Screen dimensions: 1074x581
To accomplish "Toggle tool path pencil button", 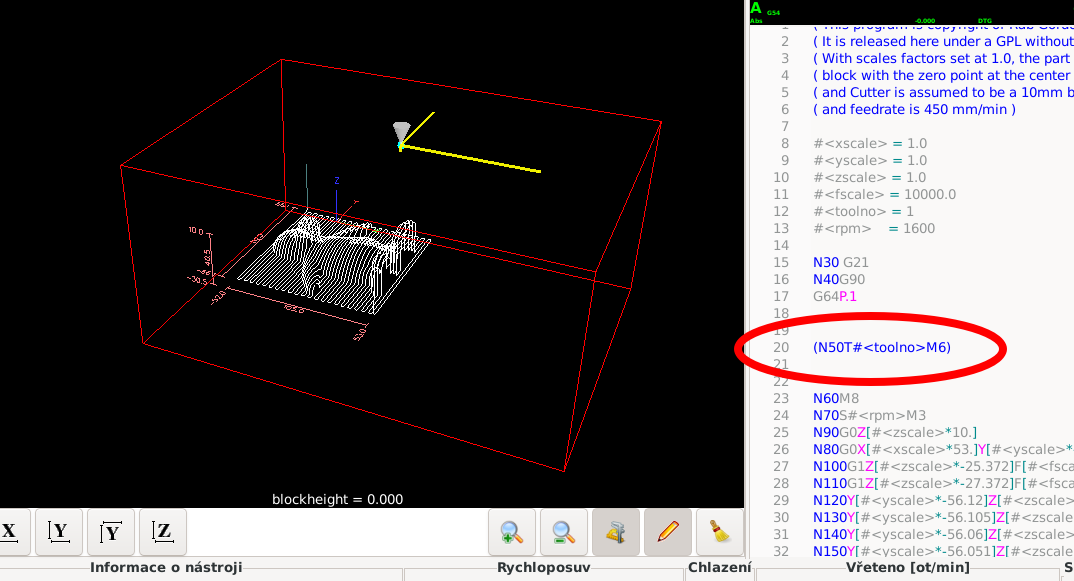I will pos(668,532).
